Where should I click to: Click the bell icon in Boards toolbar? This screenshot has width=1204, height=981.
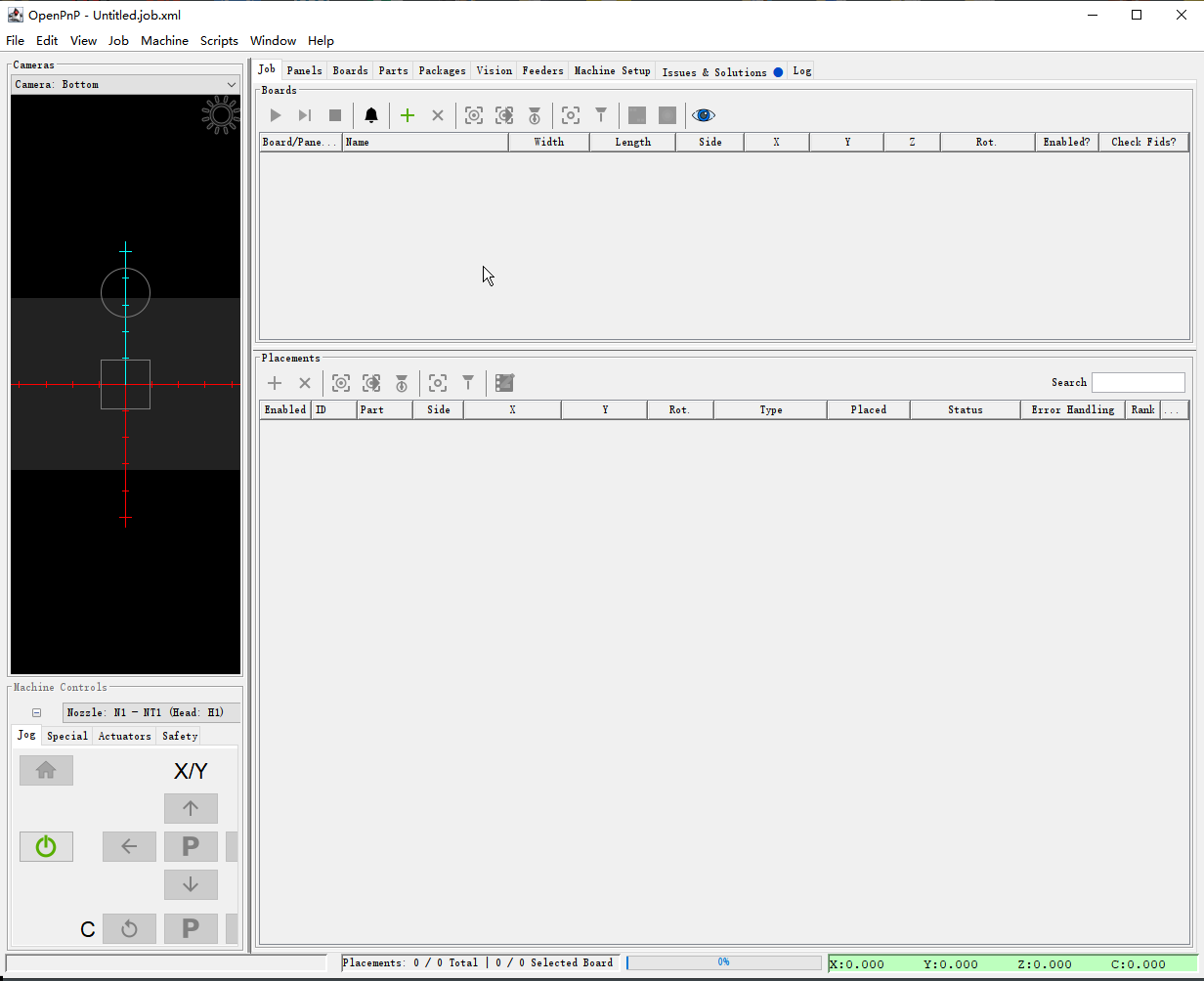371,115
